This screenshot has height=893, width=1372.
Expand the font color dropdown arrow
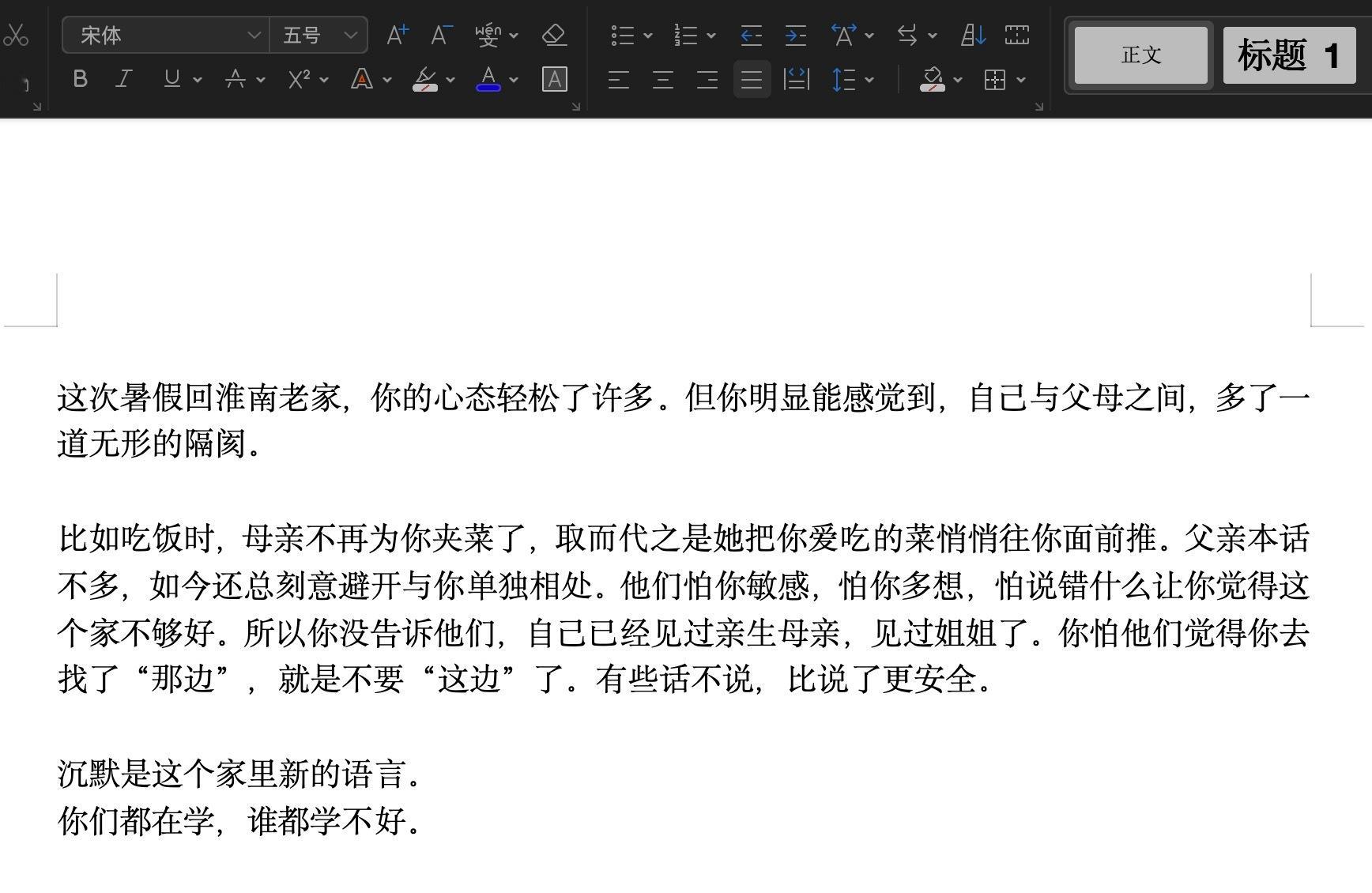[x=514, y=80]
